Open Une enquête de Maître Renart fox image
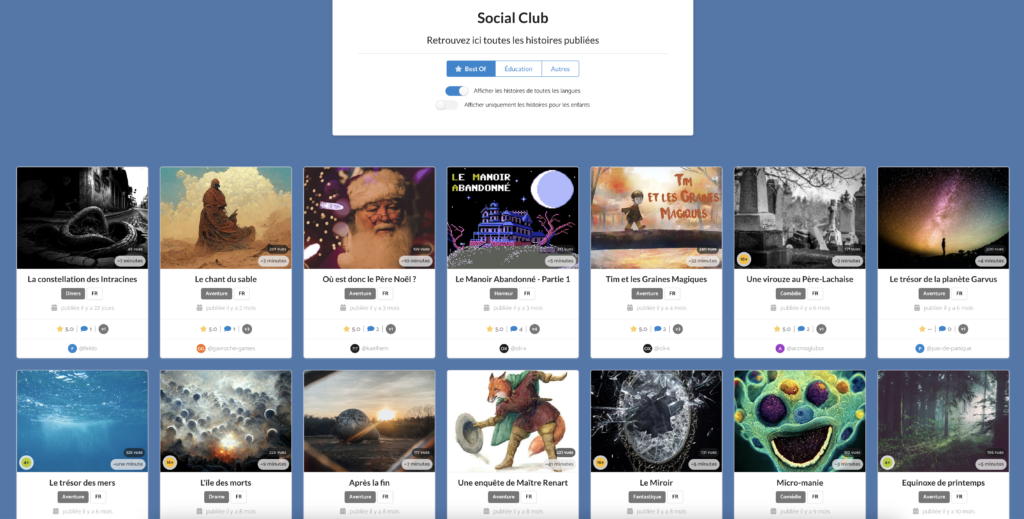The height and width of the screenshot is (519, 1024). tap(513, 421)
